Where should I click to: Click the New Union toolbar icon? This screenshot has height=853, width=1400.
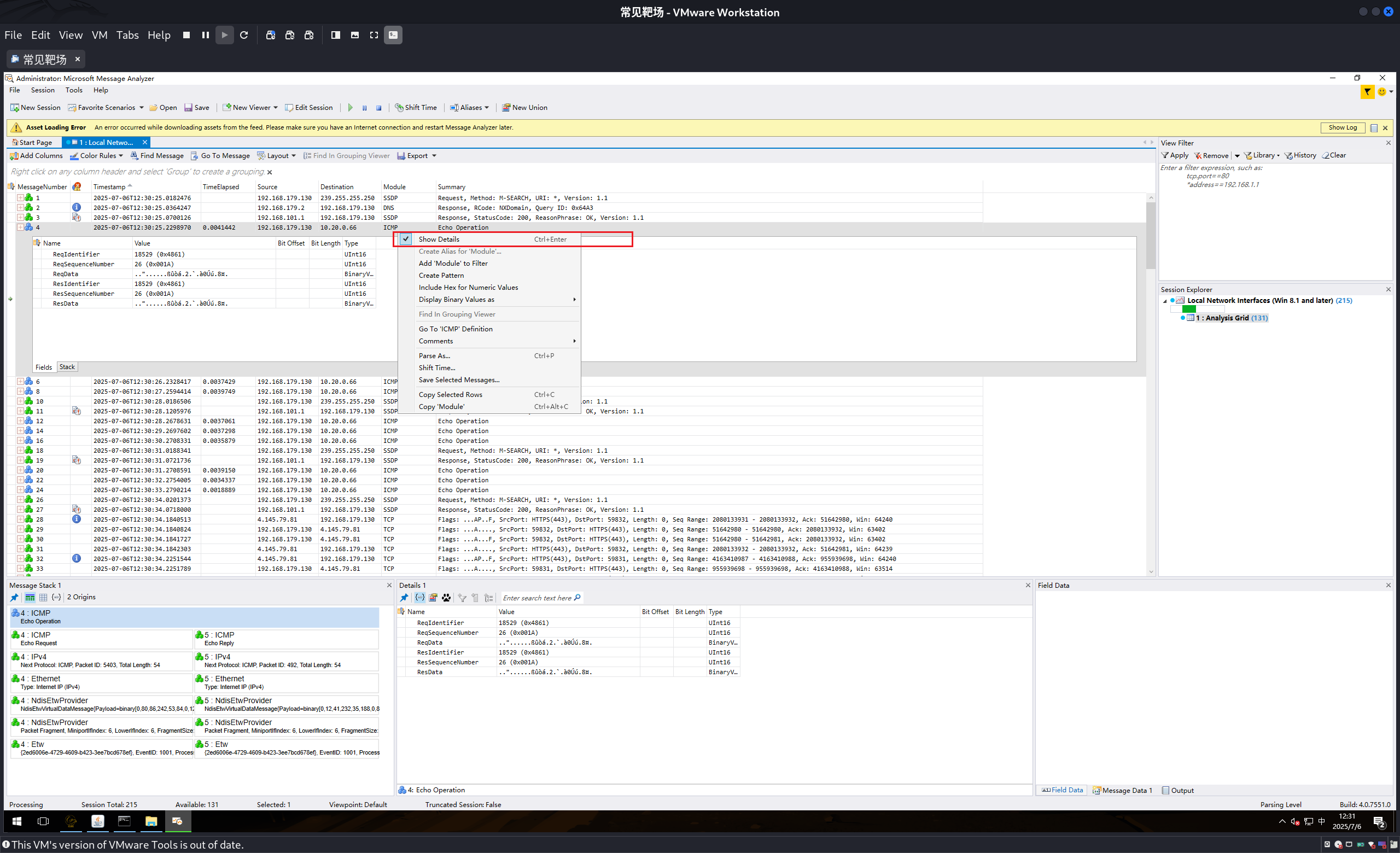pyautogui.click(x=506, y=108)
